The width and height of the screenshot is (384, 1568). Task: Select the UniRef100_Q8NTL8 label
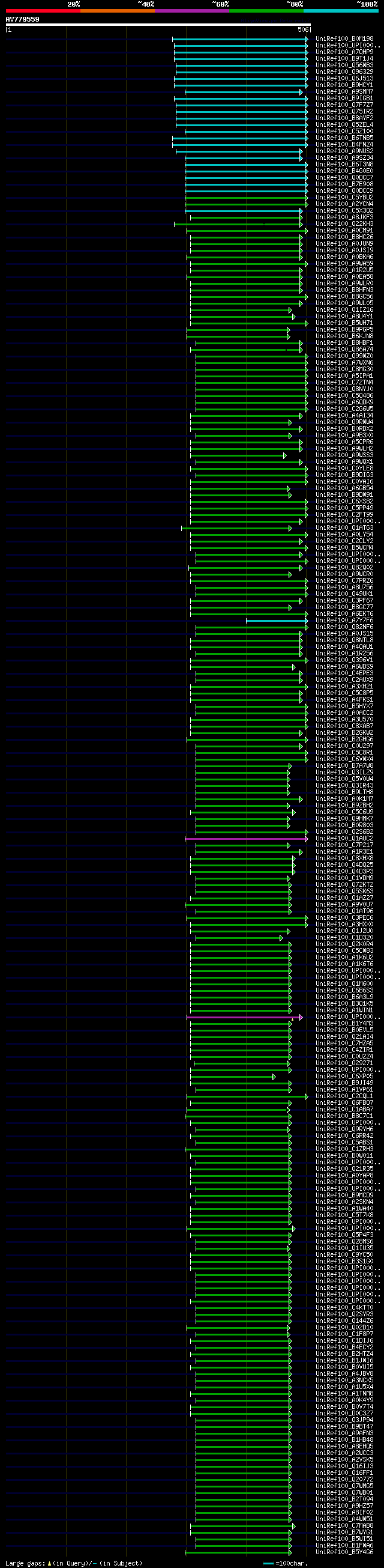point(344,640)
